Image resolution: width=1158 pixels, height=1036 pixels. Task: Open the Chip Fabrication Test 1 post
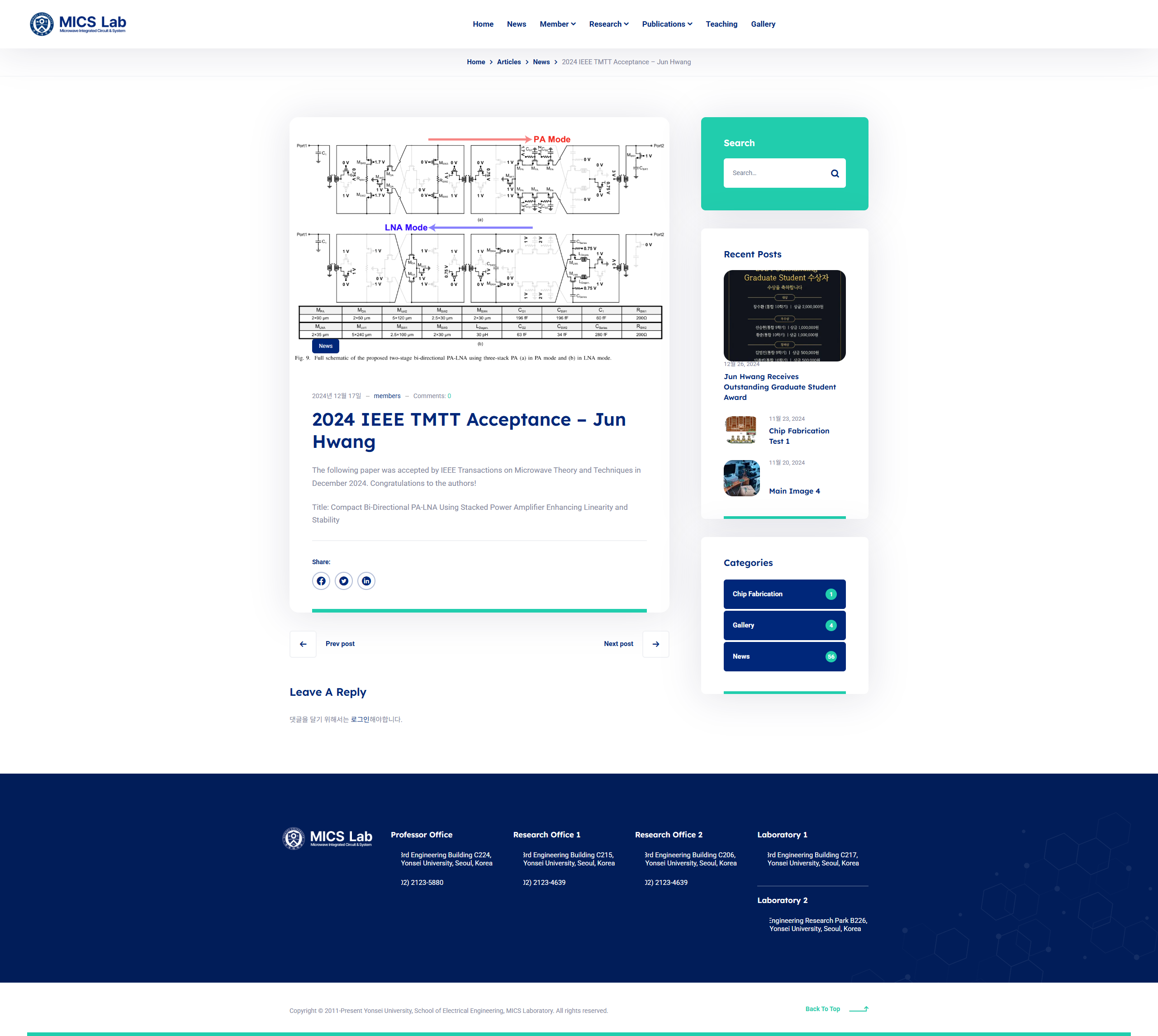(x=799, y=436)
